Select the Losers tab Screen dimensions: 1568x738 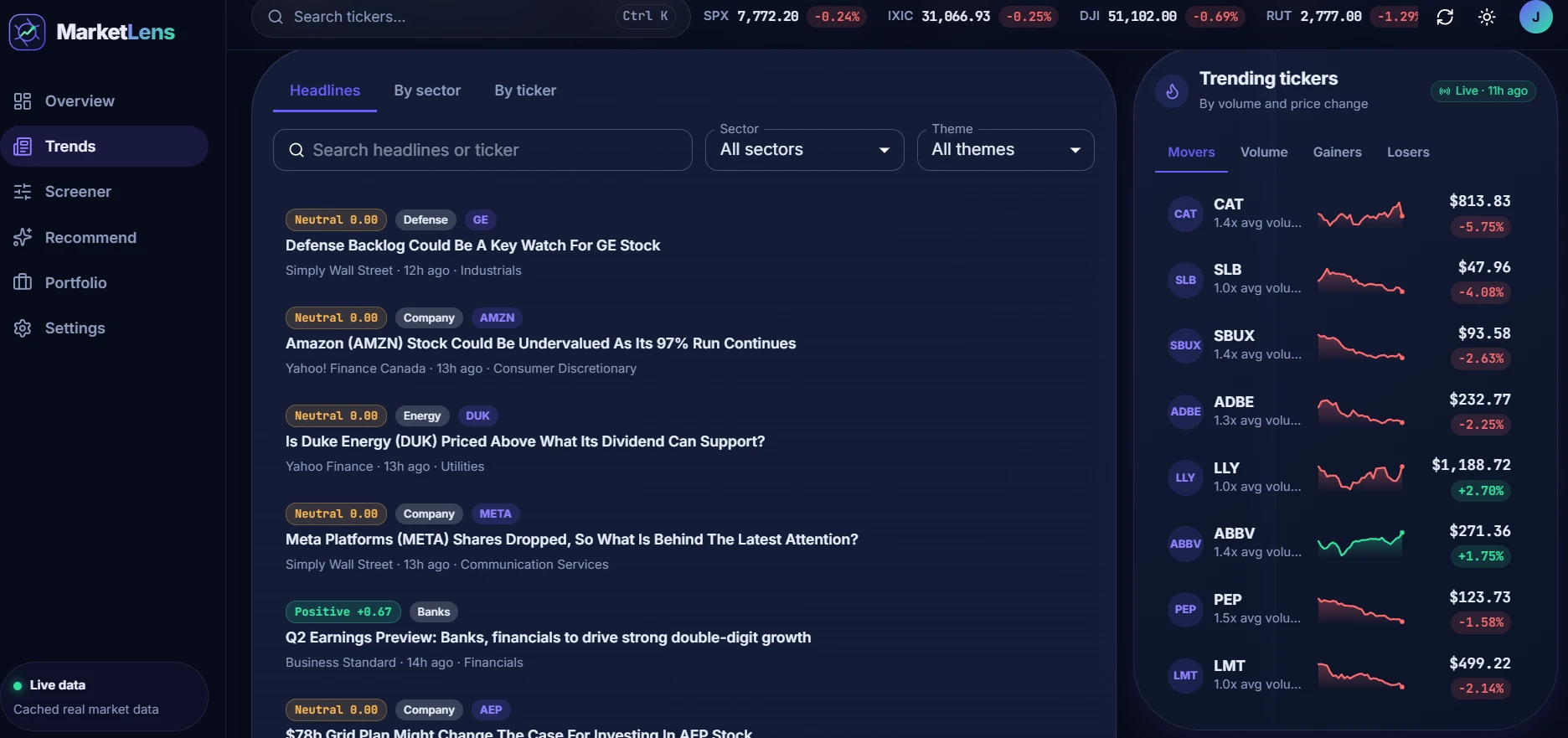pos(1408,152)
